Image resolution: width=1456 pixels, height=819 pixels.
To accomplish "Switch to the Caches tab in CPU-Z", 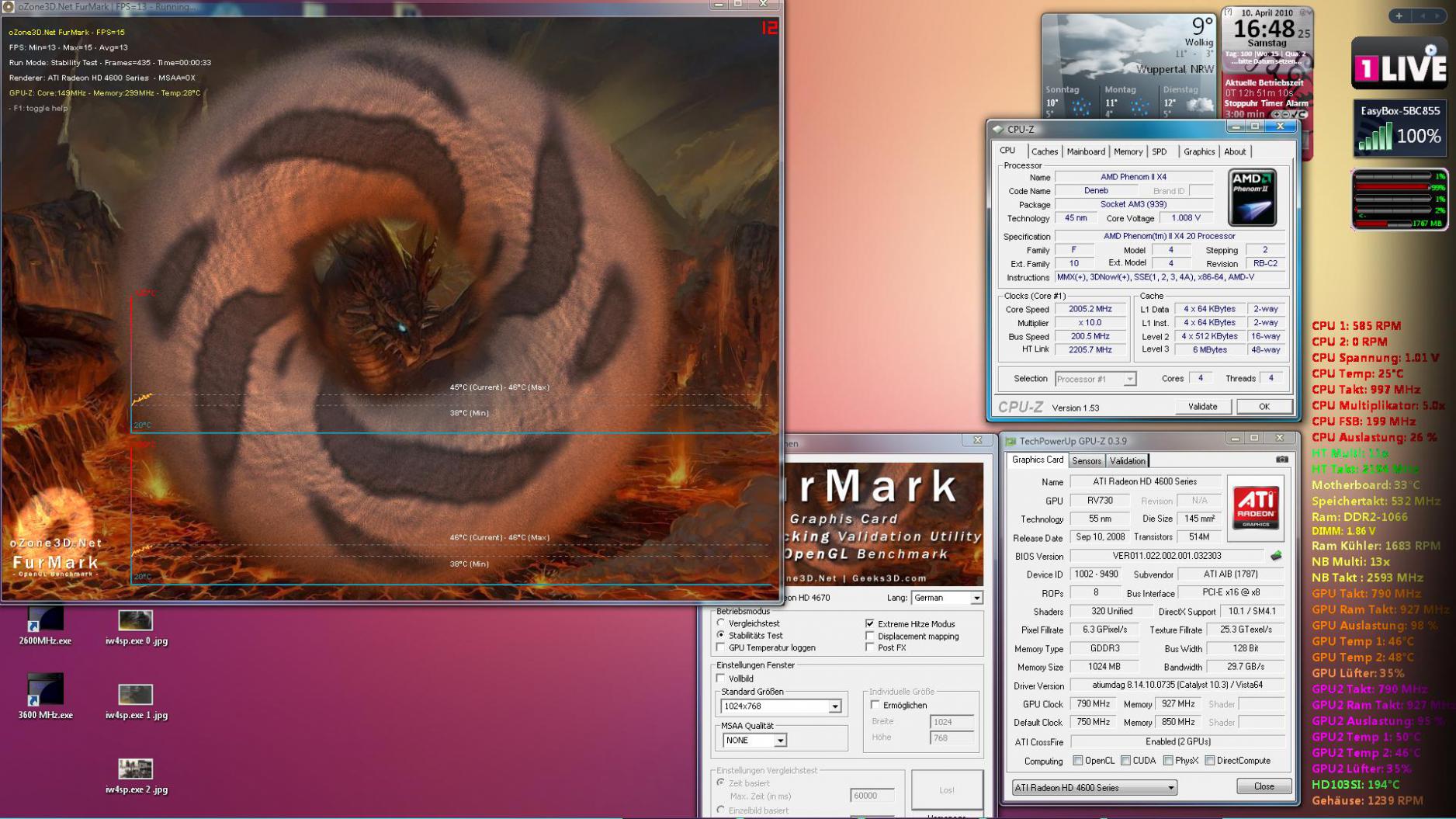I will (1044, 151).
